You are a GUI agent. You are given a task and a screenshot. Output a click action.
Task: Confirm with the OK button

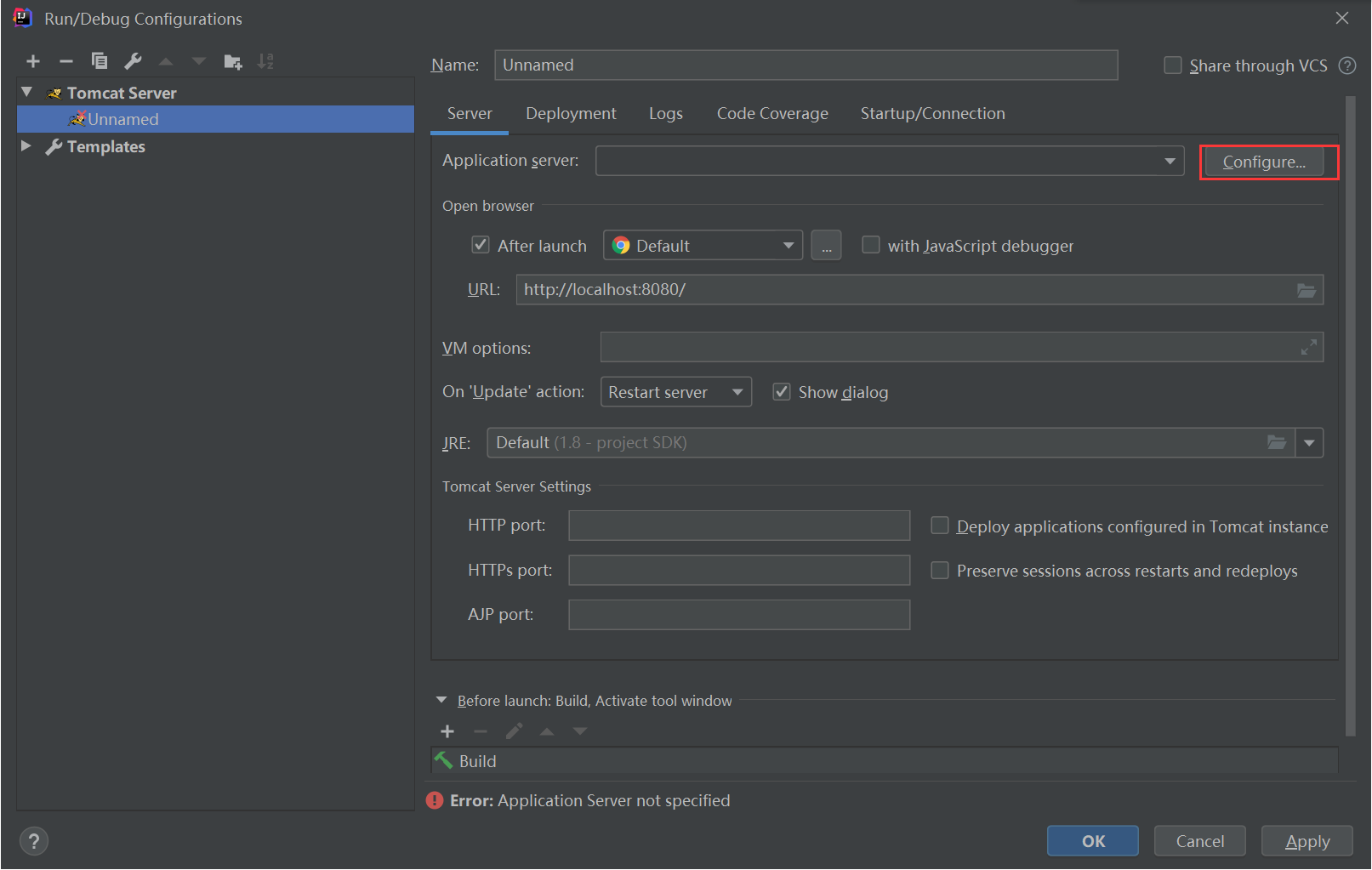coord(1093,841)
